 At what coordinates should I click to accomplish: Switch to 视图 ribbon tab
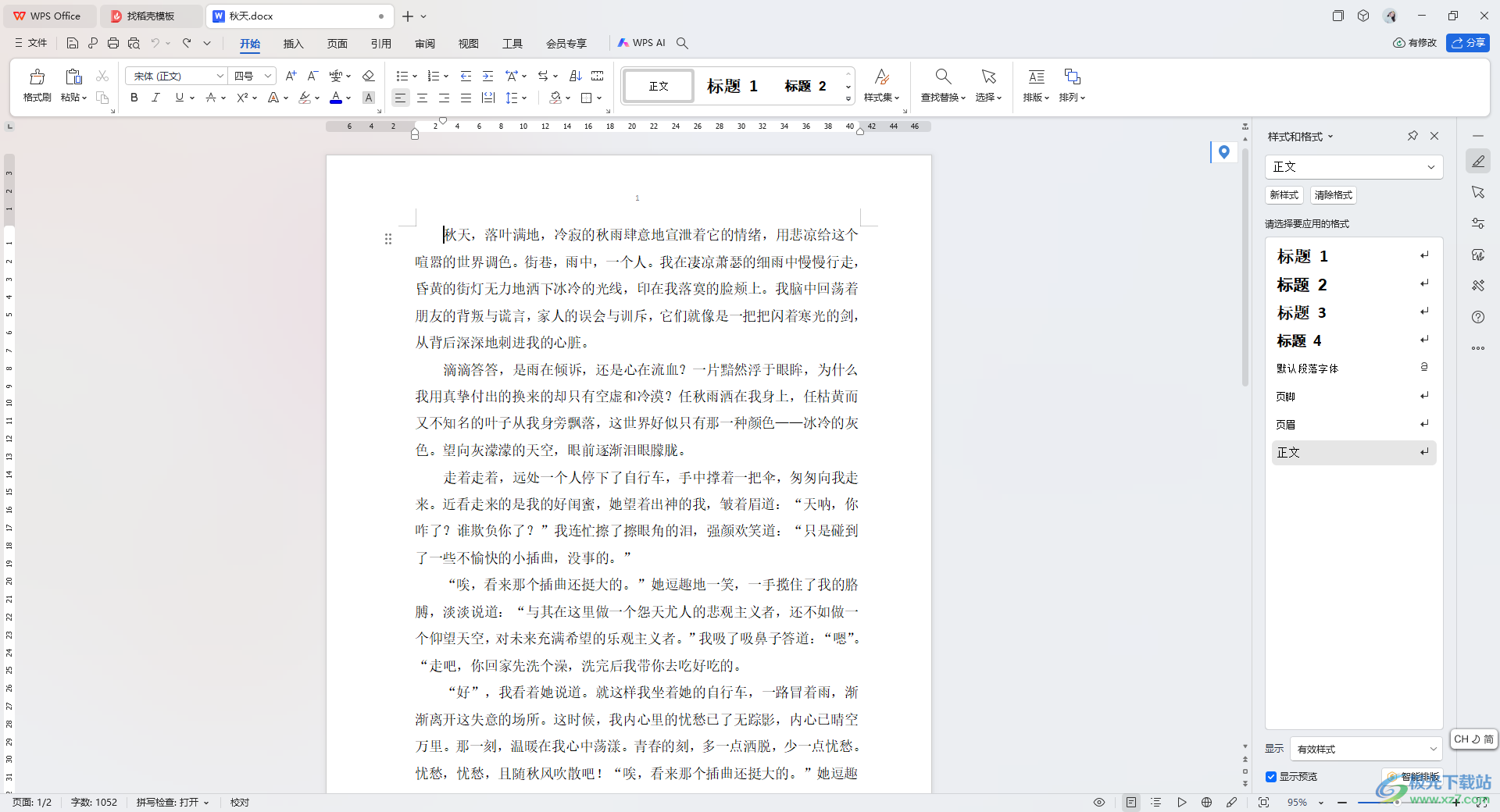point(468,43)
